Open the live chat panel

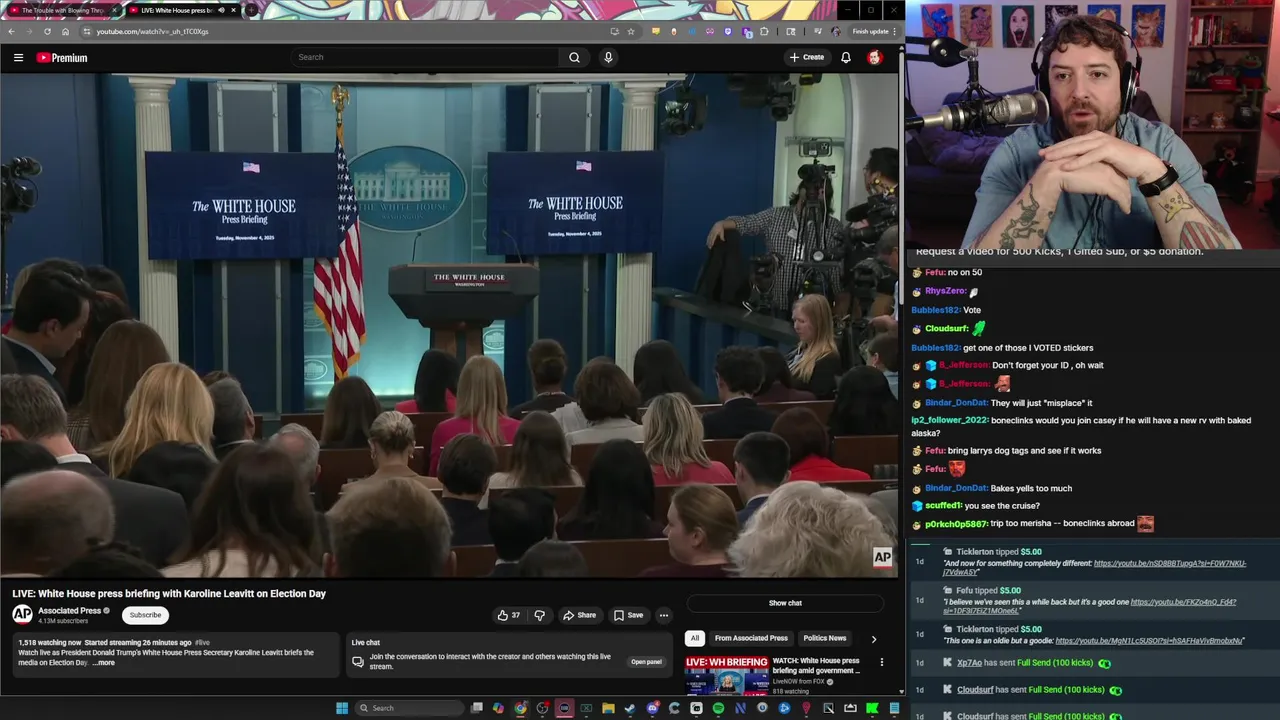coord(646,662)
